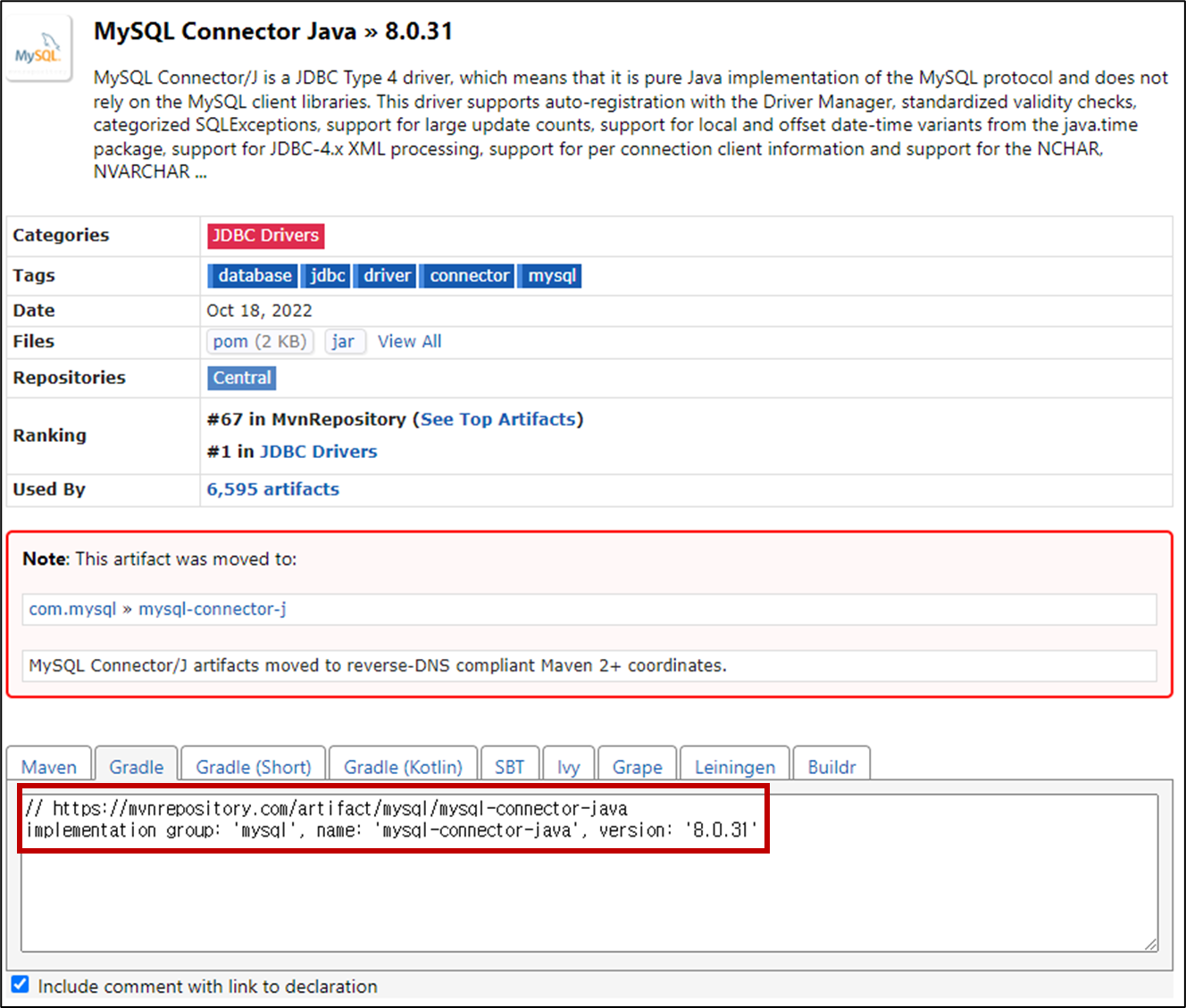Click the MySQL Connector Java » 8.0.31 heading
Viewport: 1186px width, 1008px height.
click(273, 31)
